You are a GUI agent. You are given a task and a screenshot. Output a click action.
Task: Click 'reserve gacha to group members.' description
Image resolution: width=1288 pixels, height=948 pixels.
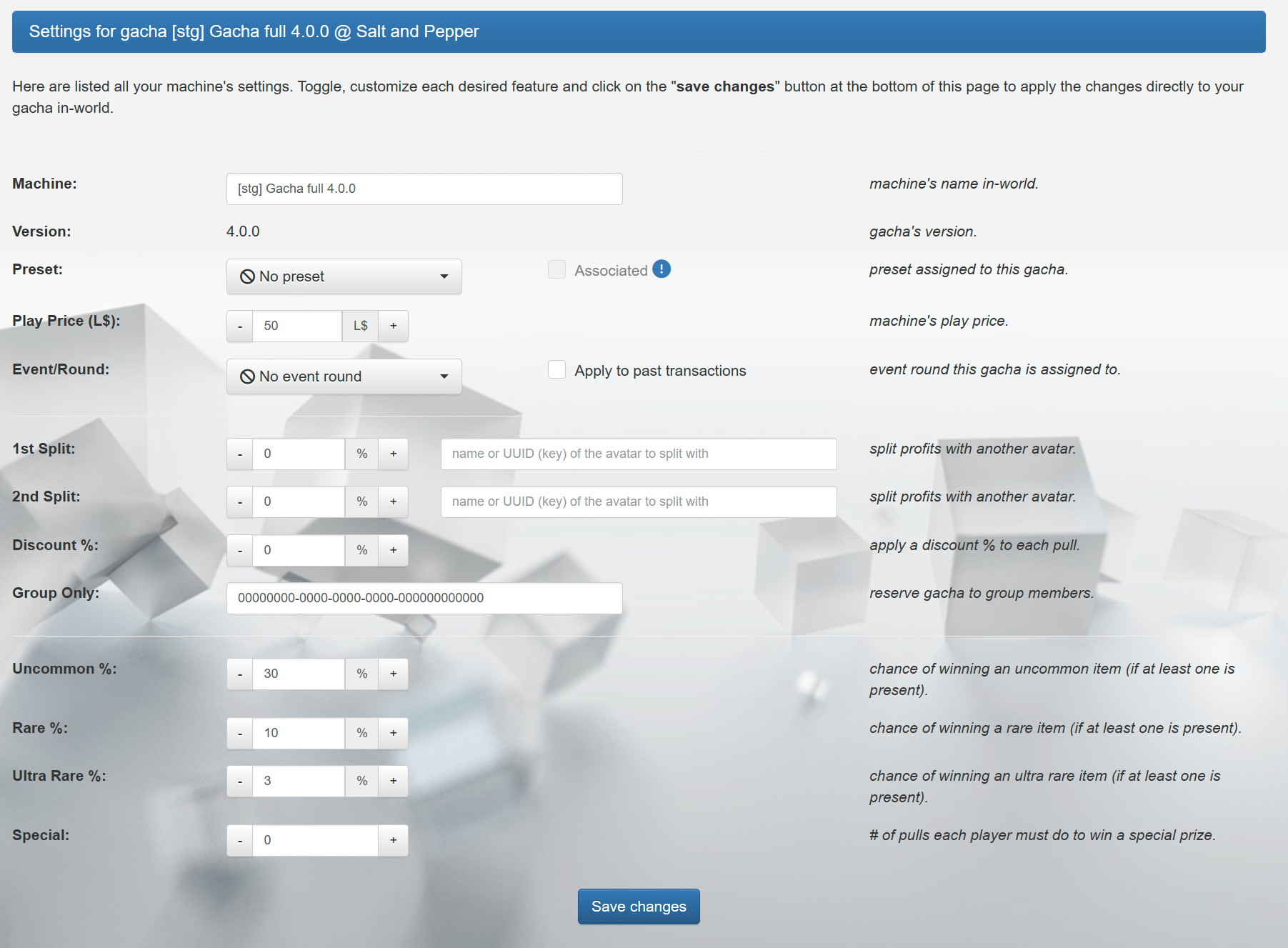coord(982,593)
